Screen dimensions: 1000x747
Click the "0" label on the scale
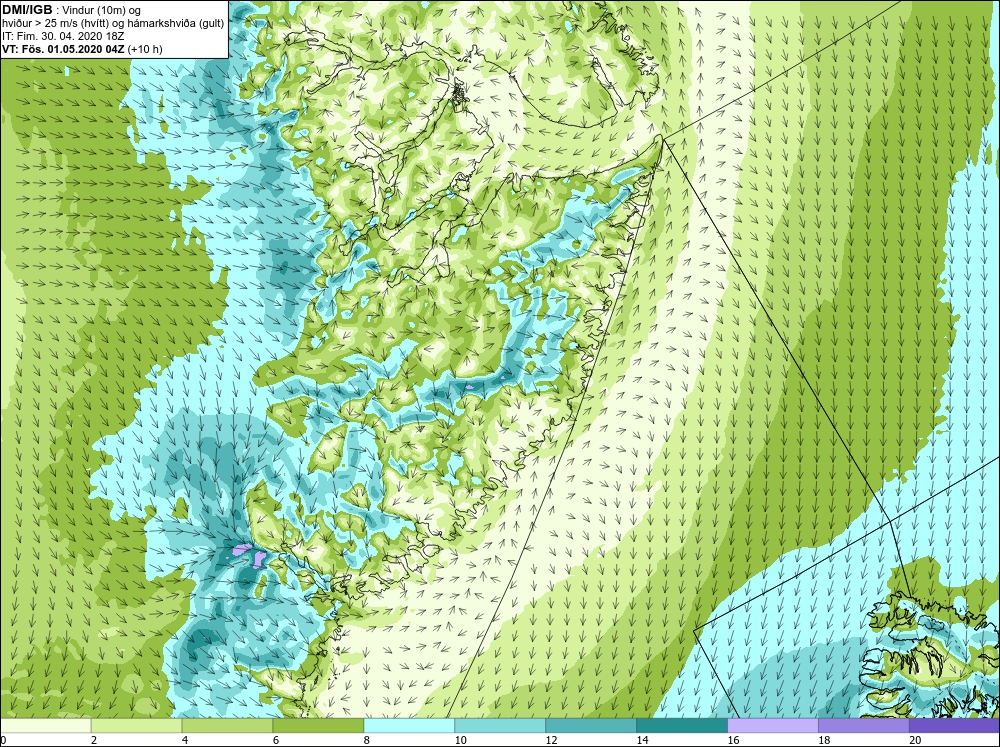tap(3, 740)
